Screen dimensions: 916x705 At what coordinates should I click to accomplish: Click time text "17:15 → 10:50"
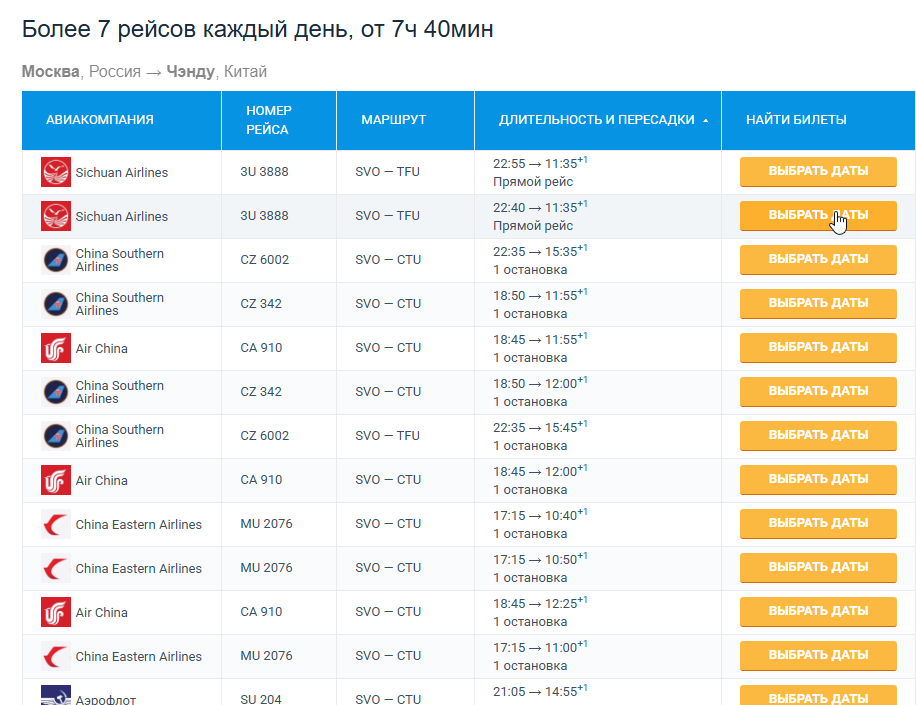coord(535,560)
